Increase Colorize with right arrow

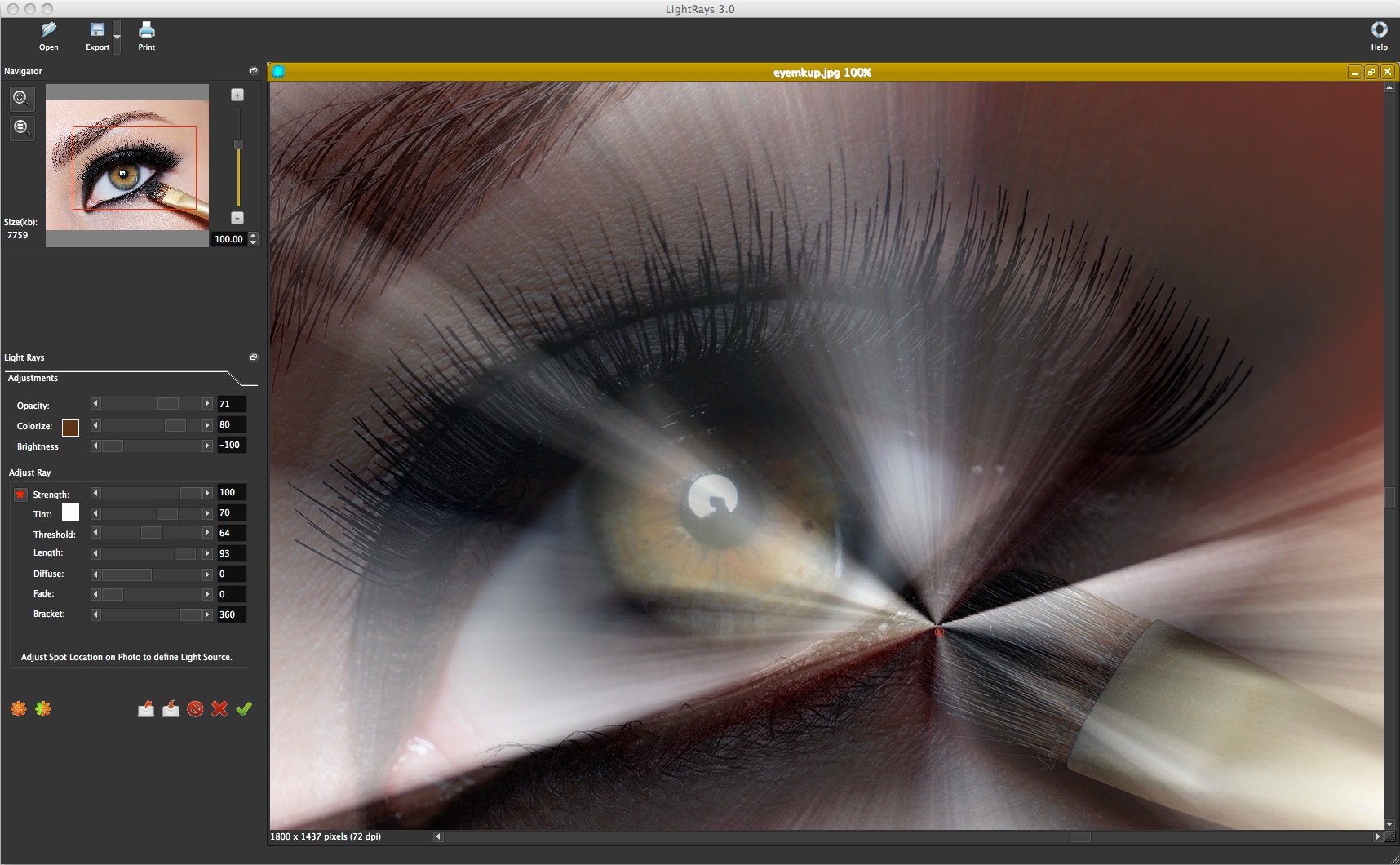tap(207, 425)
